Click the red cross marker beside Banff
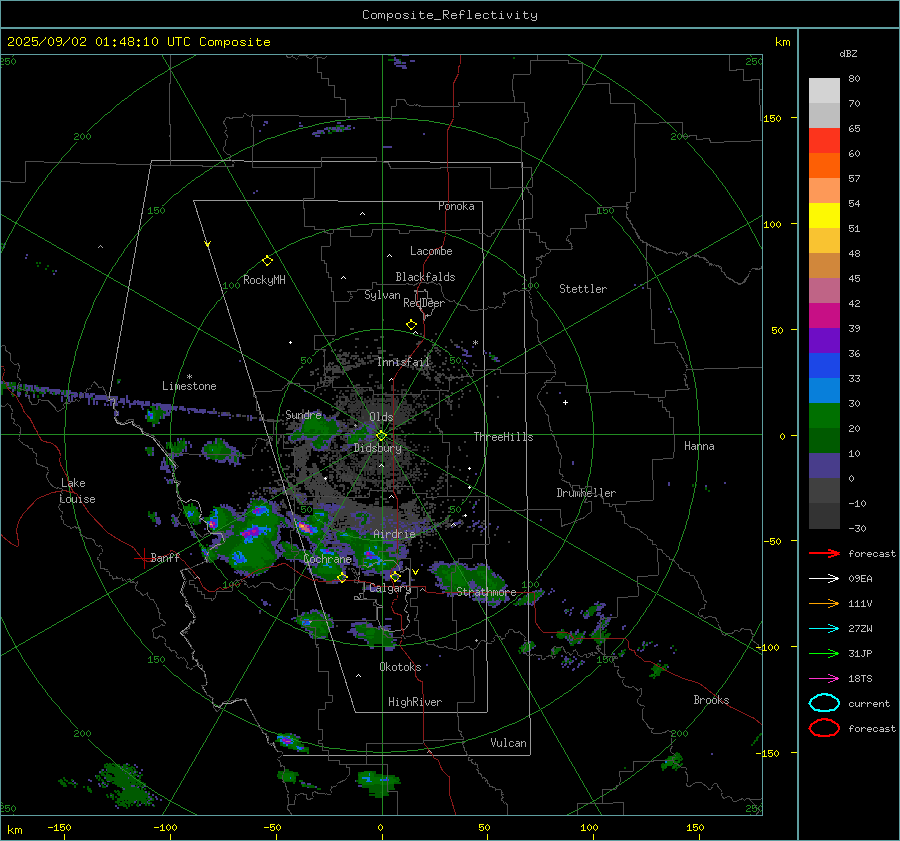This screenshot has width=900, height=841. 143,557
